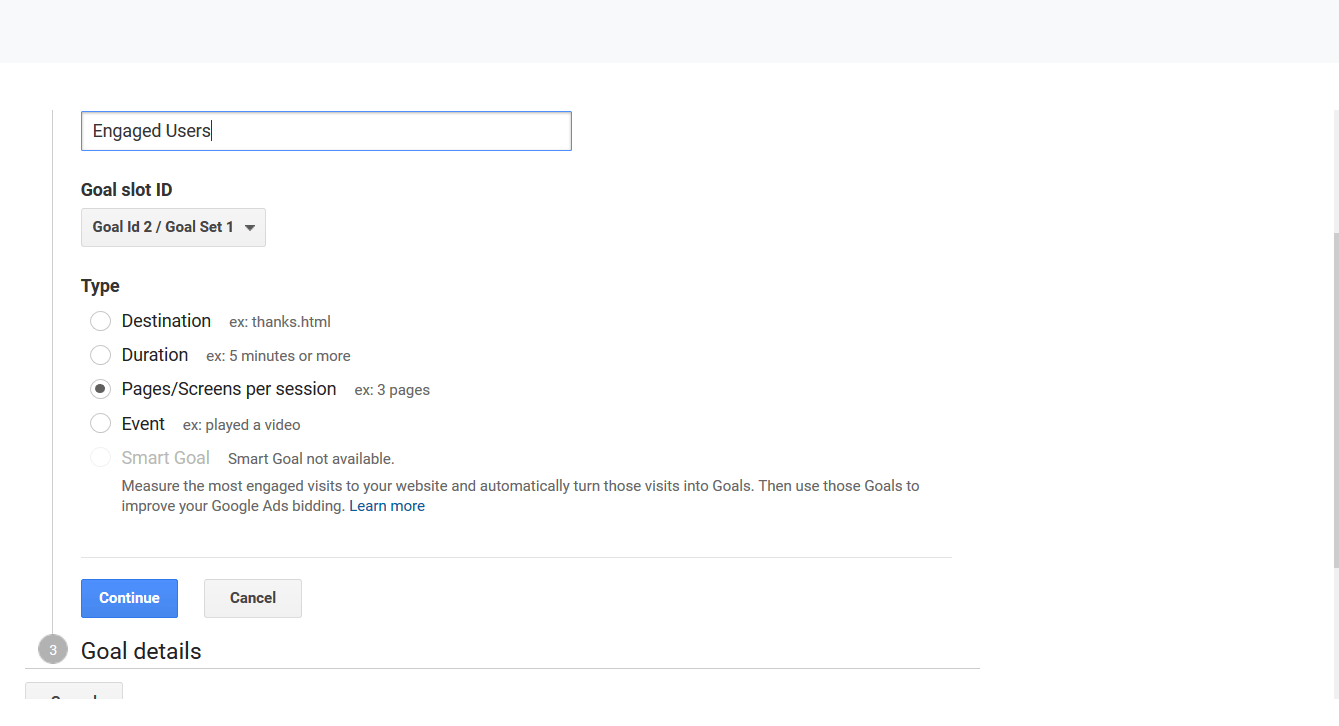Select the Destination goal type
The width and height of the screenshot is (1339, 726).
click(100, 321)
